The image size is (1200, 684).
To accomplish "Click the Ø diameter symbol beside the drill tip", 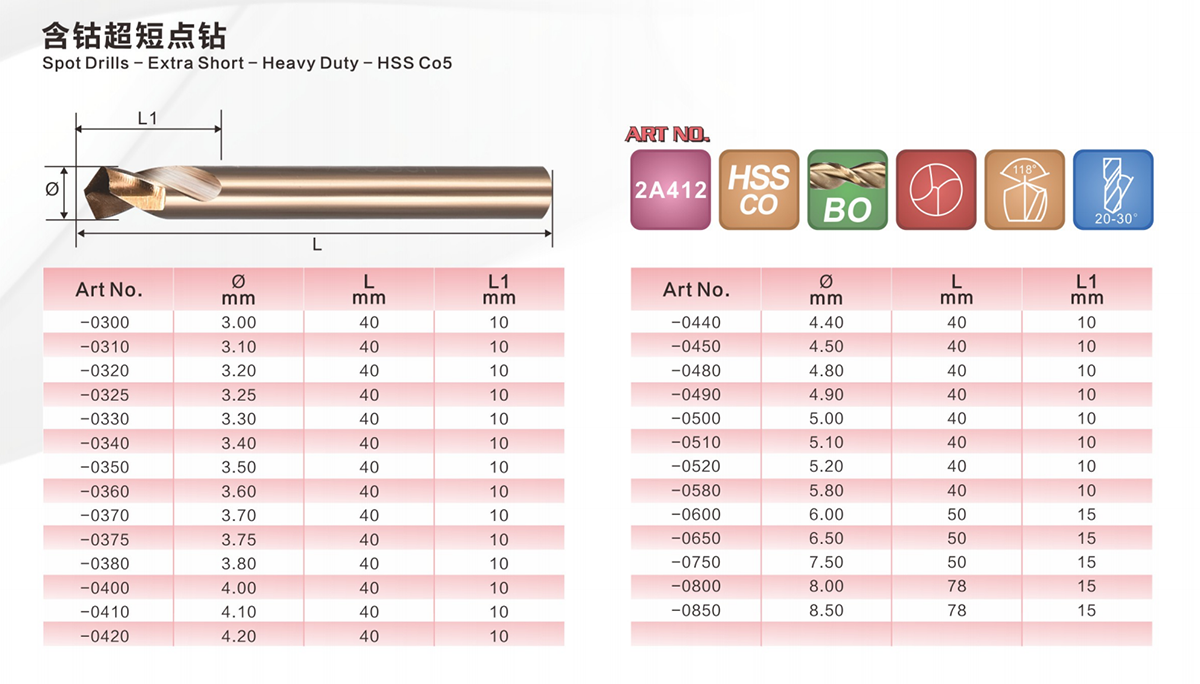I will click(x=53, y=189).
